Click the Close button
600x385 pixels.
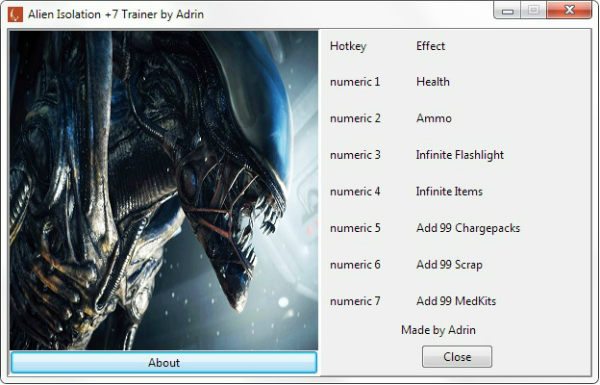457,357
